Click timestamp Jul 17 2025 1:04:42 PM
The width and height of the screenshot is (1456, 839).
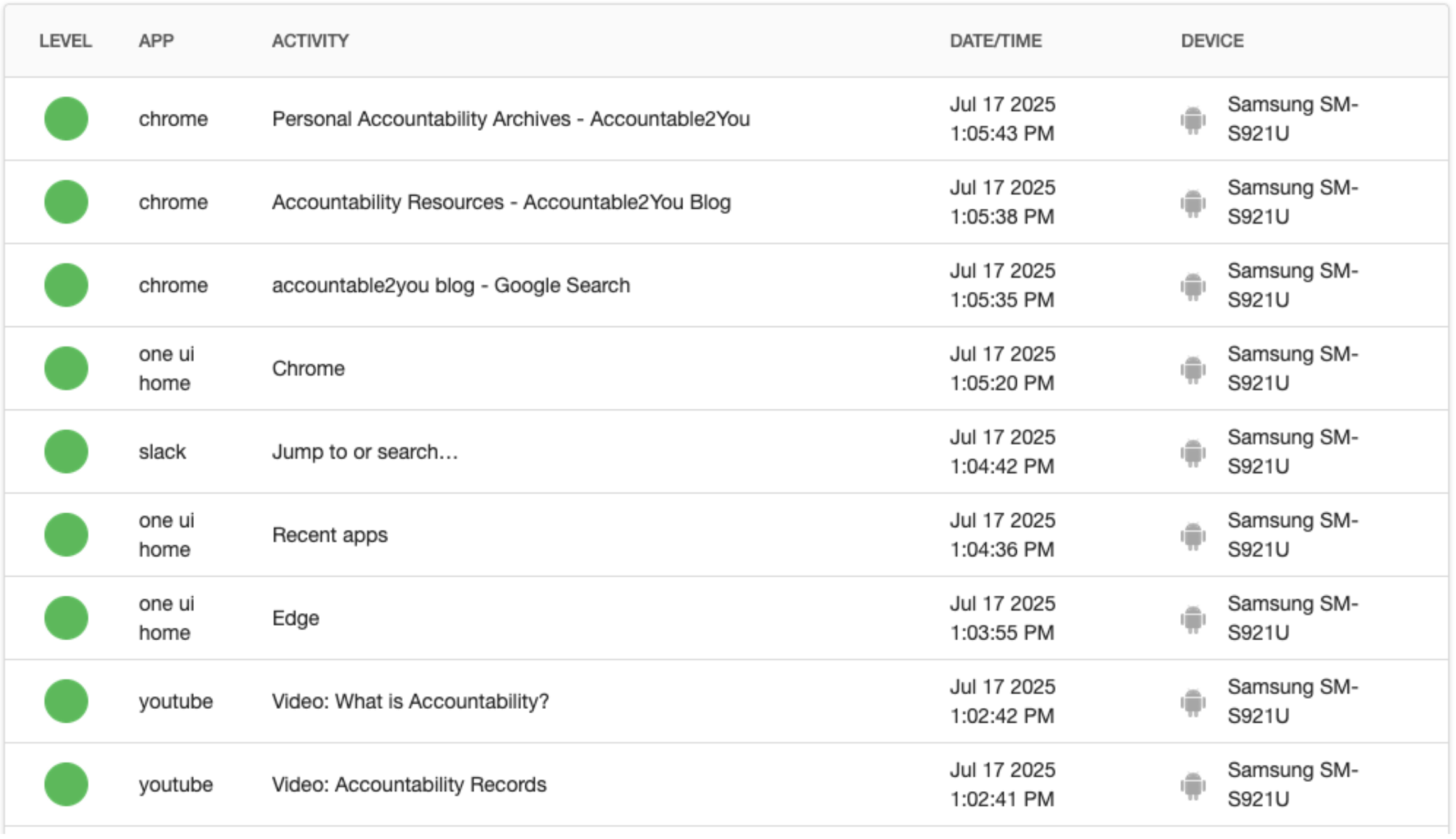1002,452
